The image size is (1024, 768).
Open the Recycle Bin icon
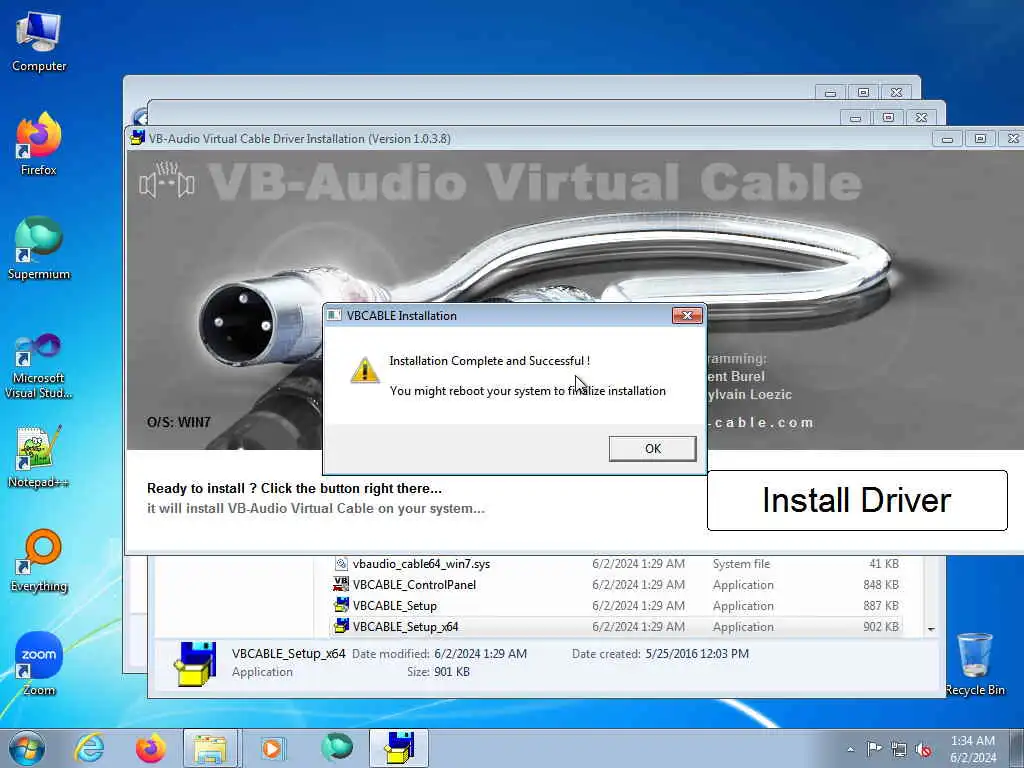click(x=974, y=664)
